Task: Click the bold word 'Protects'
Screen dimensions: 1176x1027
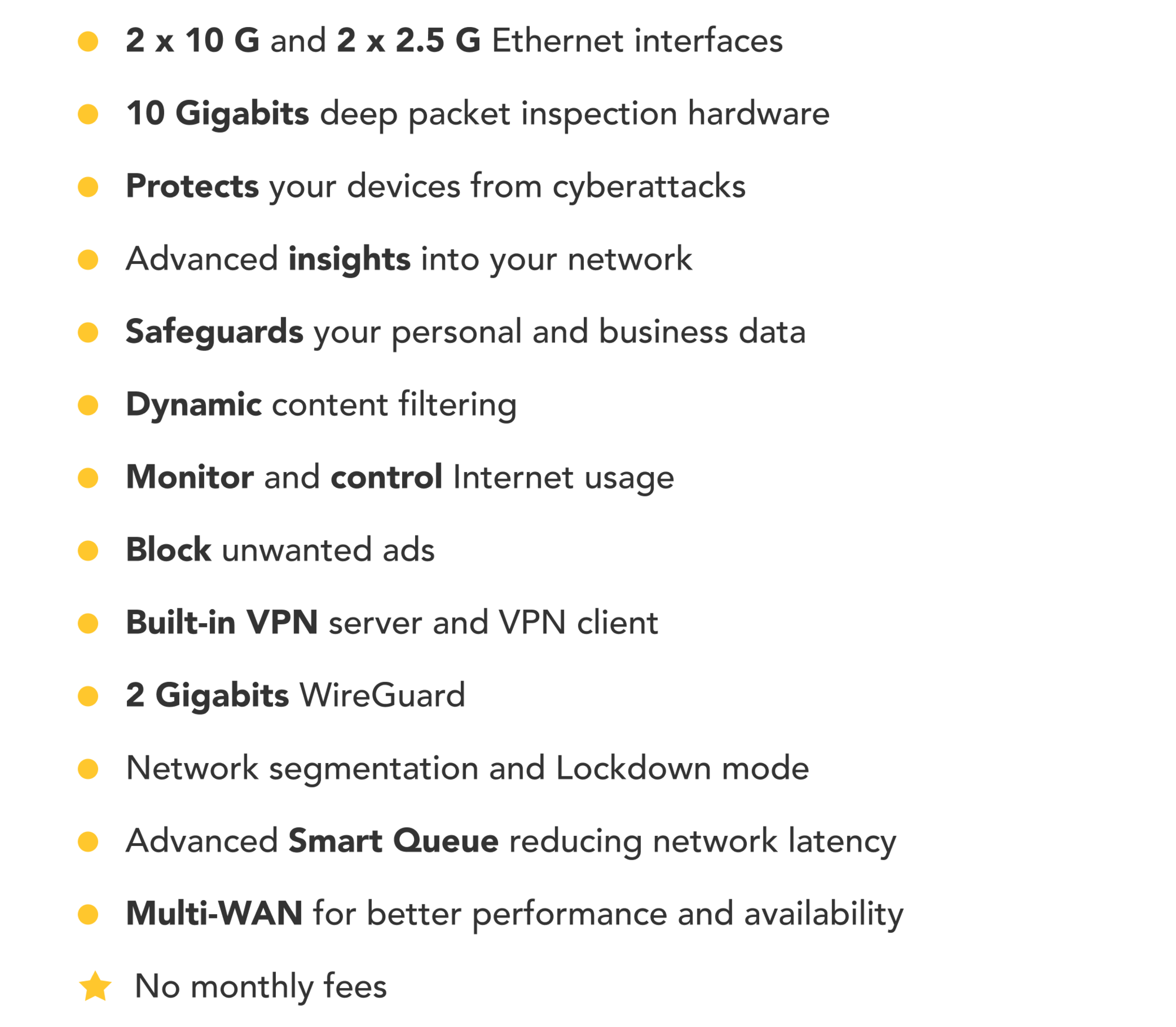Action: click(x=192, y=187)
